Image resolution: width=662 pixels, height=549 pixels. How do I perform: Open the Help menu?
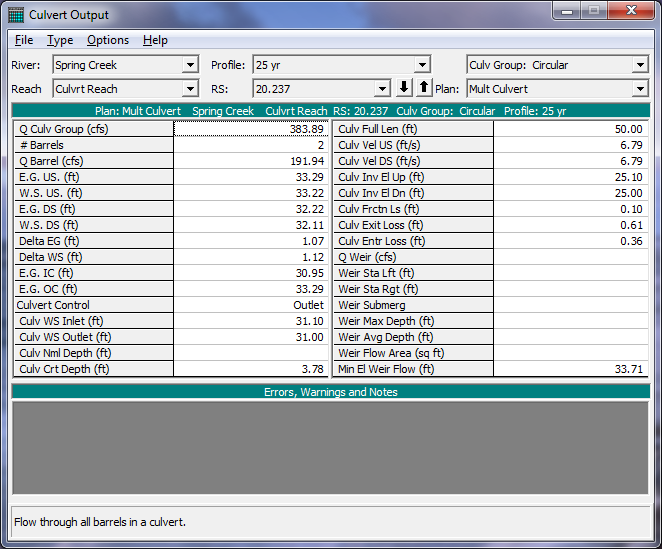[155, 40]
